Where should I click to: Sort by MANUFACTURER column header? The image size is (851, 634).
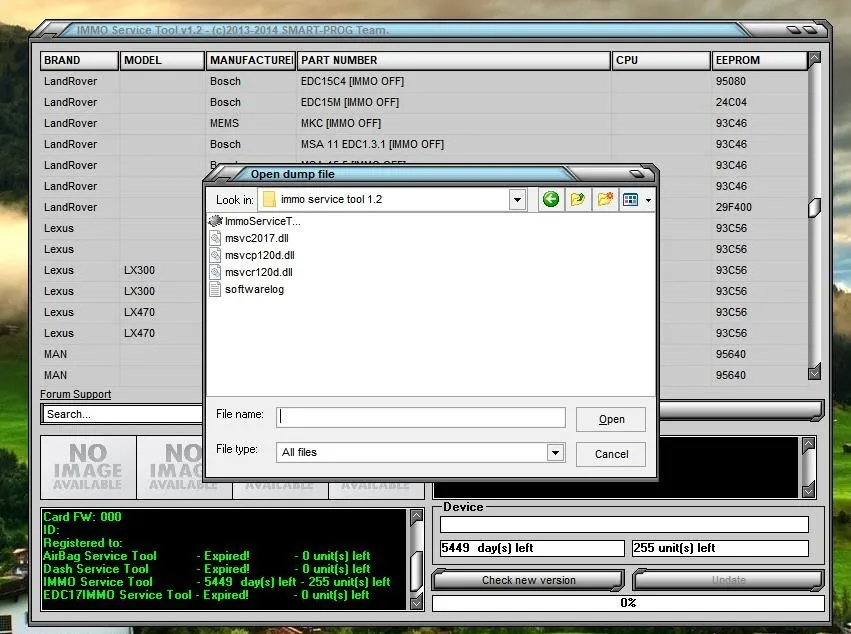point(251,60)
